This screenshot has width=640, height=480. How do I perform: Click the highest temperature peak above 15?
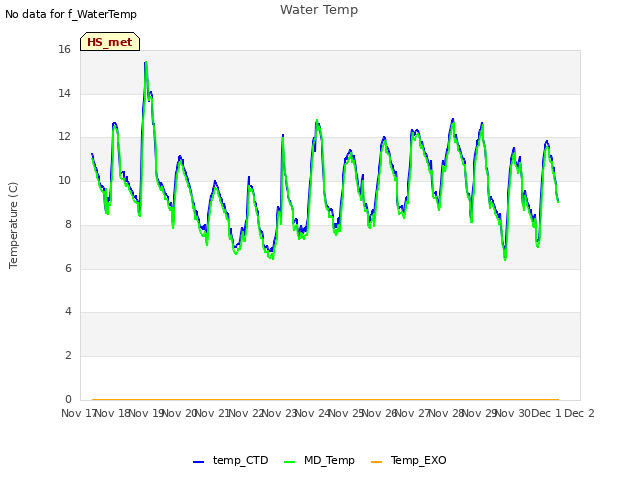click(x=146, y=62)
